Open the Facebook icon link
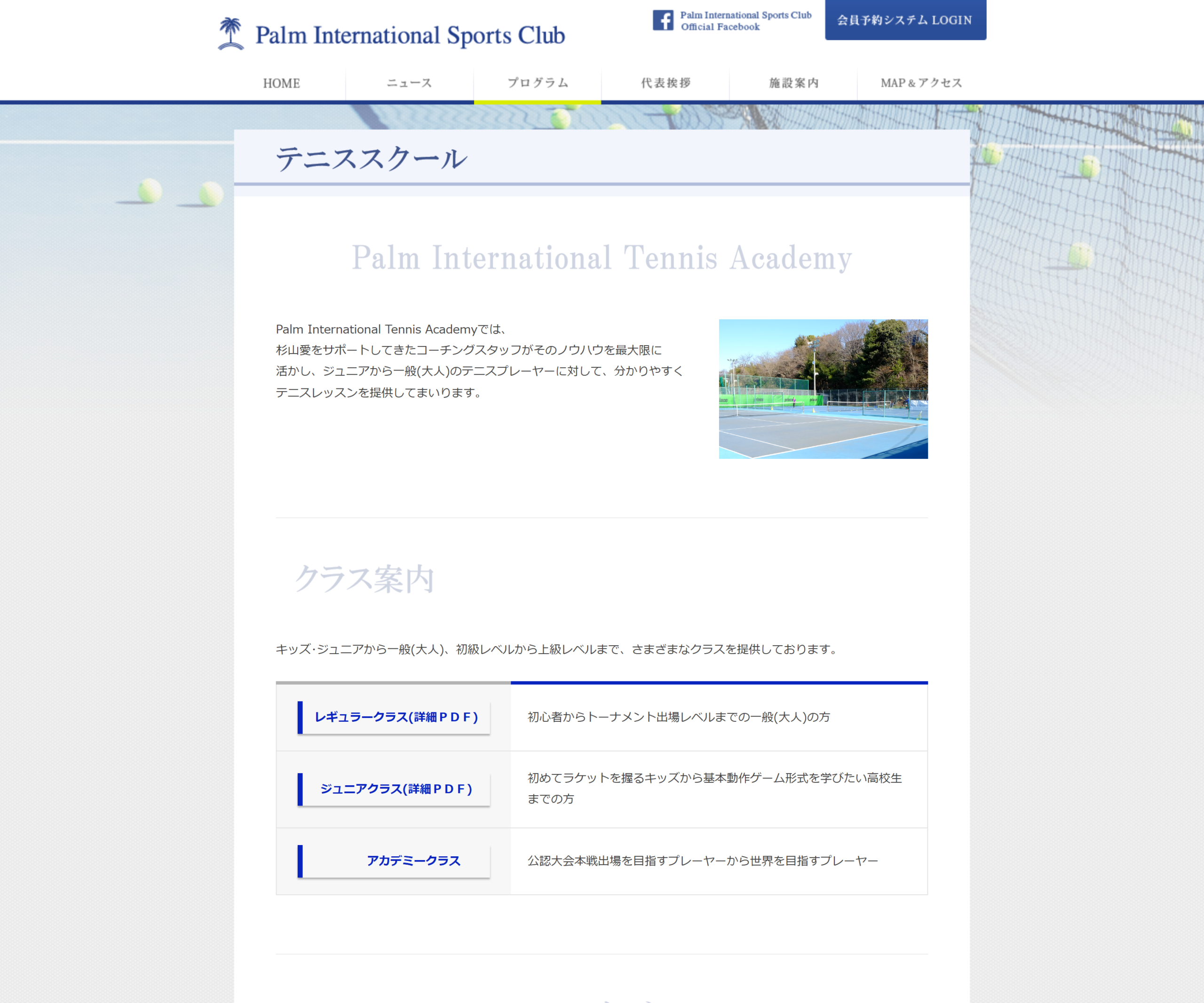1204x1003 pixels. pyautogui.click(x=663, y=20)
